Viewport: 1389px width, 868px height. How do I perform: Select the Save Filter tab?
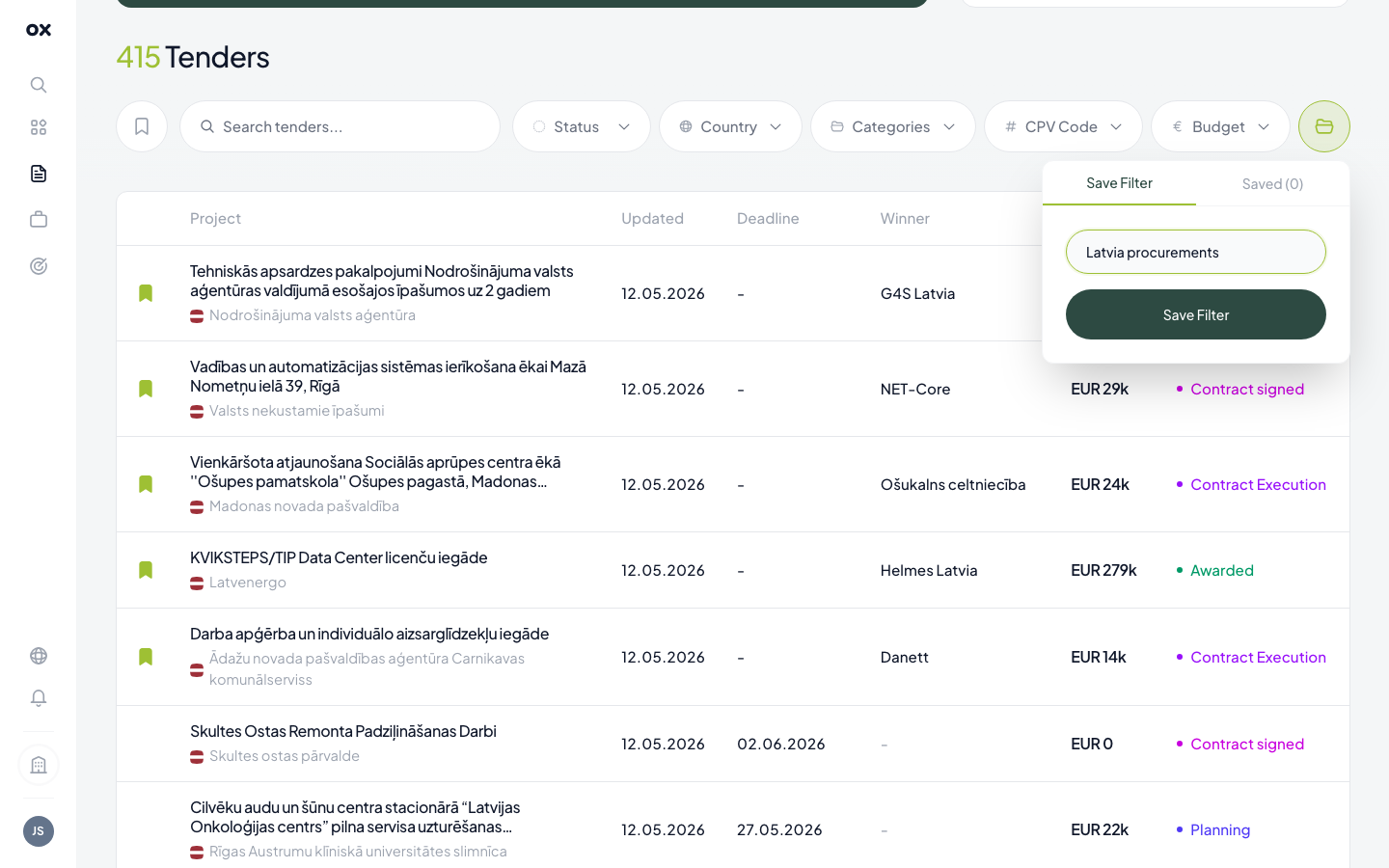coord(1119,183)
